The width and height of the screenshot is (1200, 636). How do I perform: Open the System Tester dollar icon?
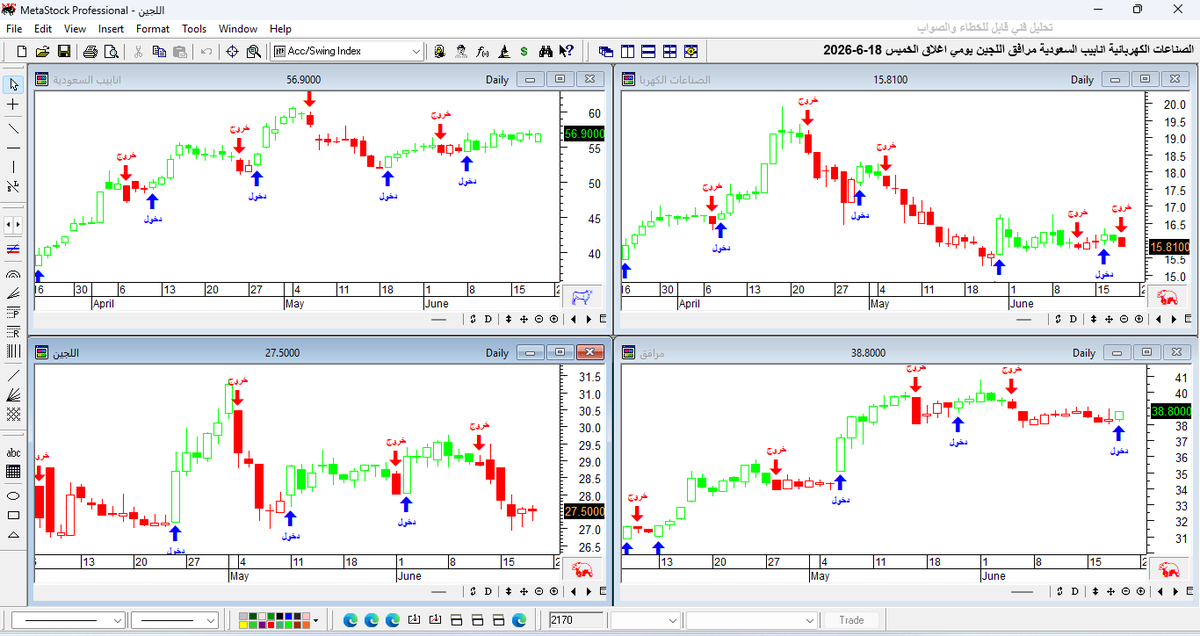point(524,51)
